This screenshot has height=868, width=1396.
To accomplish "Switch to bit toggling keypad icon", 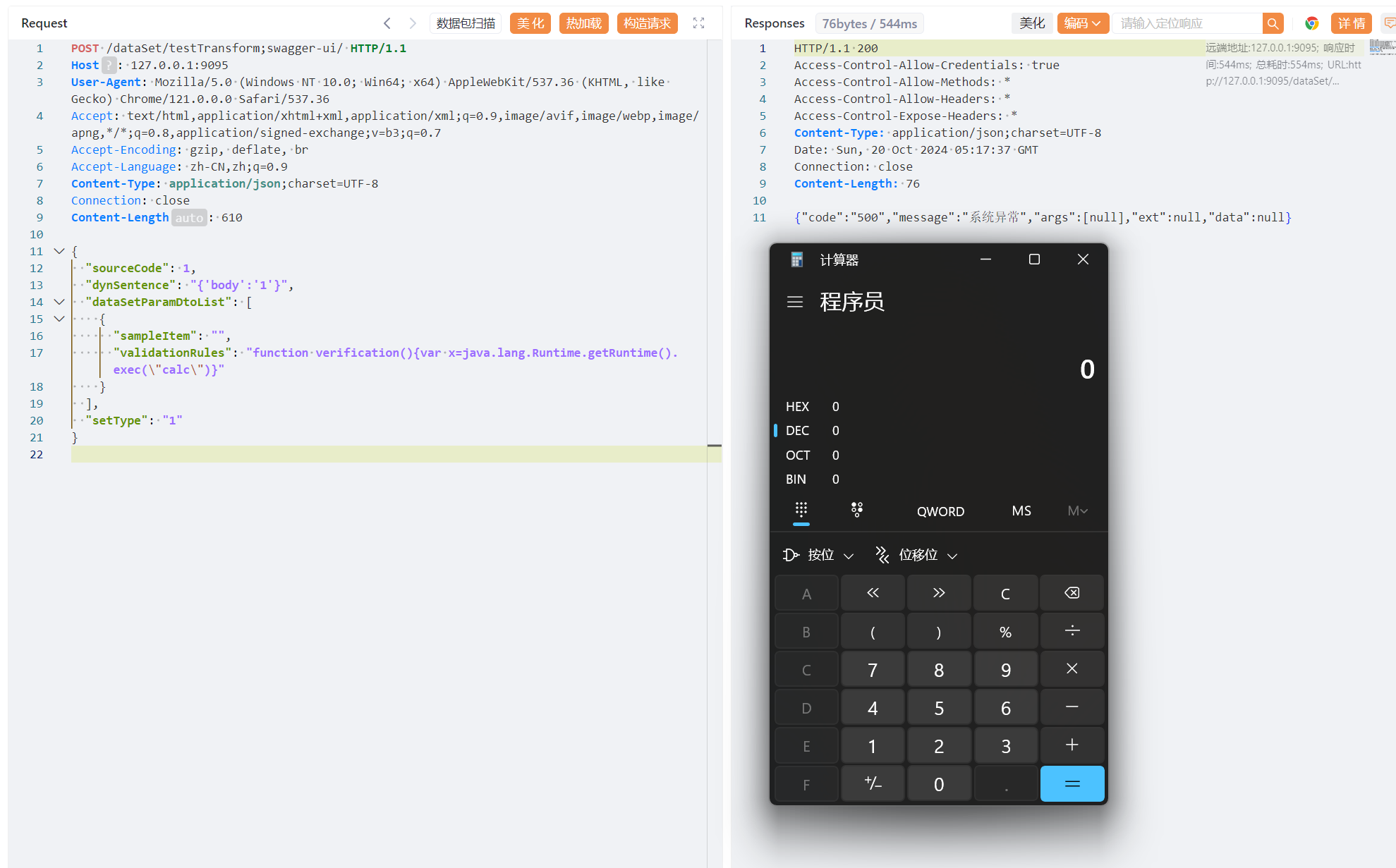I will click(x=857, y=510).
